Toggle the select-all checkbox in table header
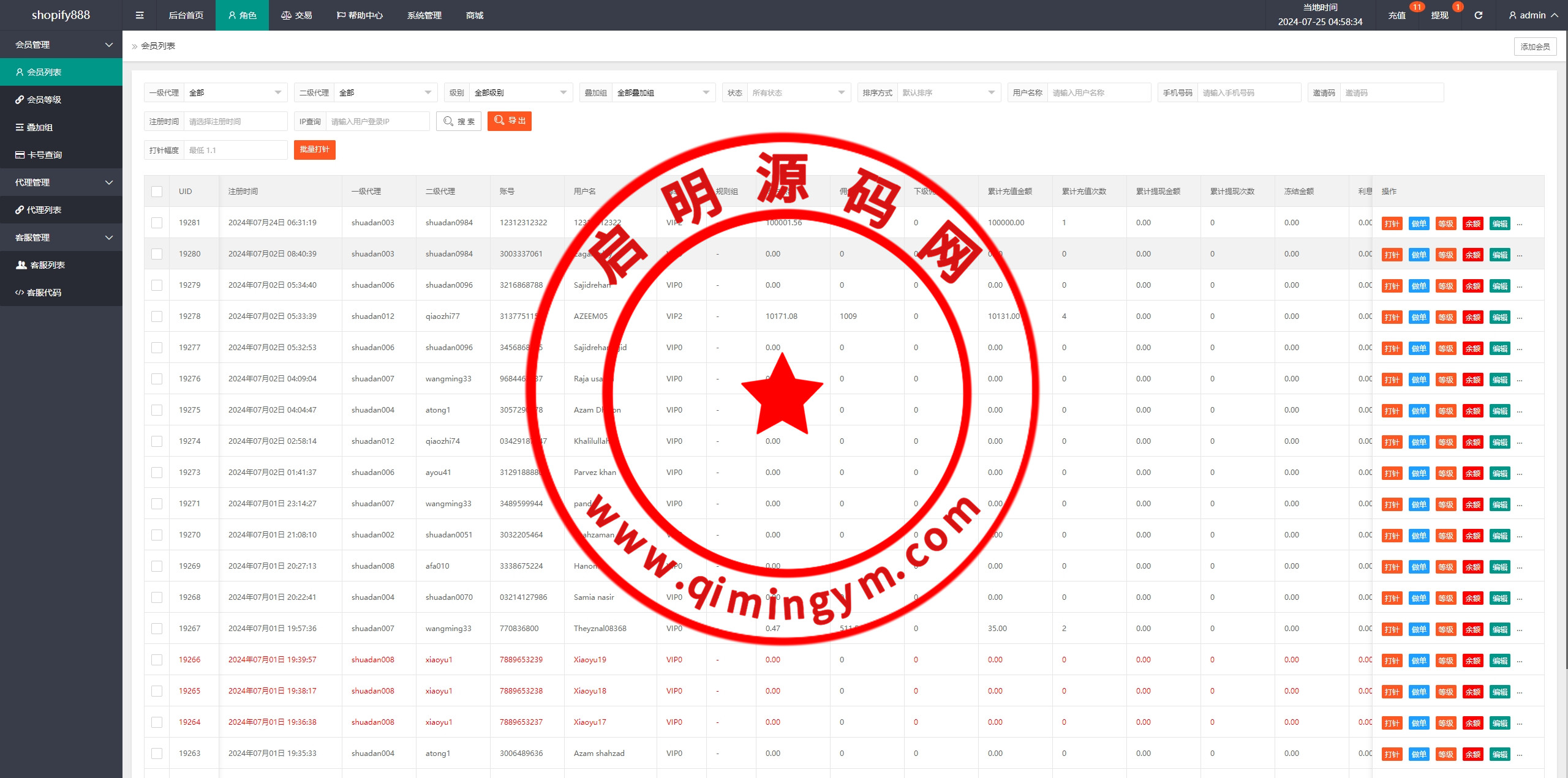 157,192
